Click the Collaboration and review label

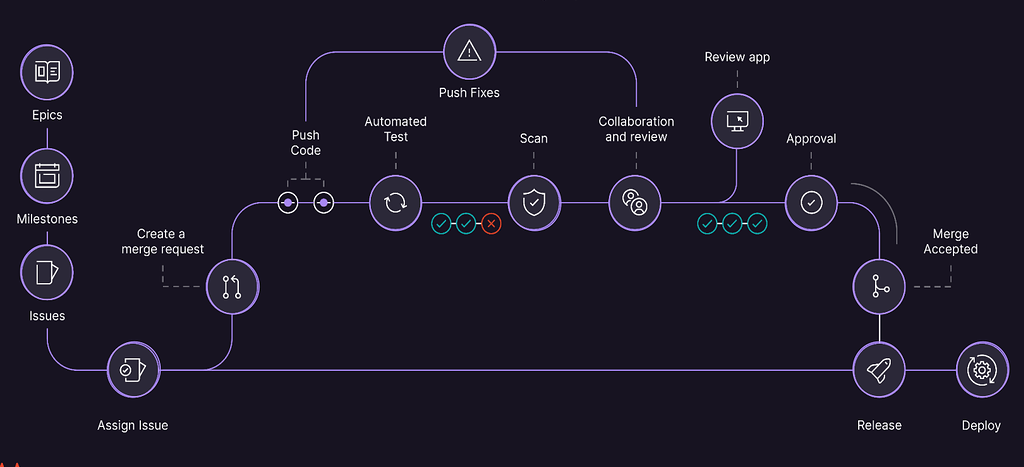637,129
